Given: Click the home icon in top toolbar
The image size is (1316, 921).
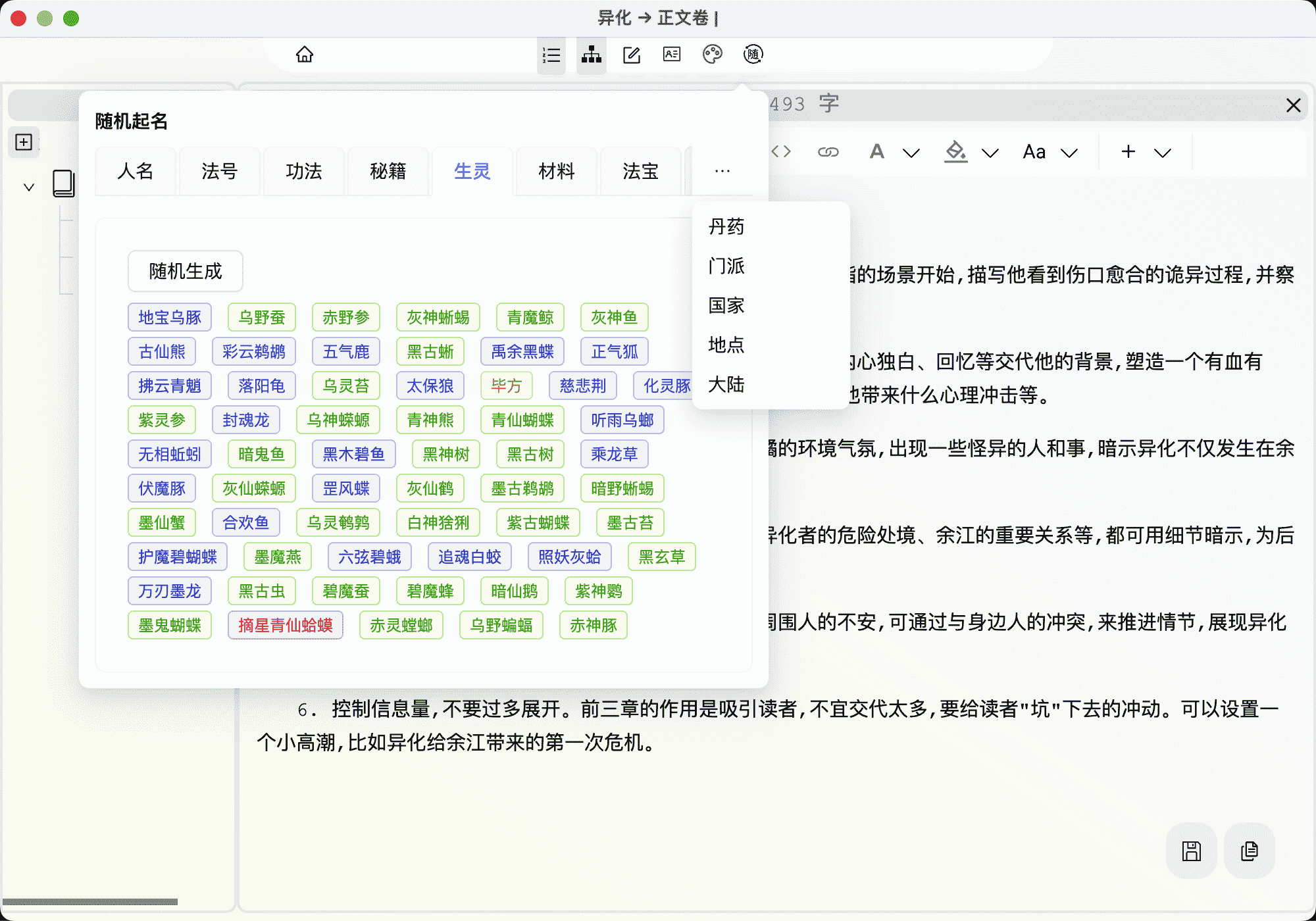Looking at the screenshot, I should [x=304, y=55].
